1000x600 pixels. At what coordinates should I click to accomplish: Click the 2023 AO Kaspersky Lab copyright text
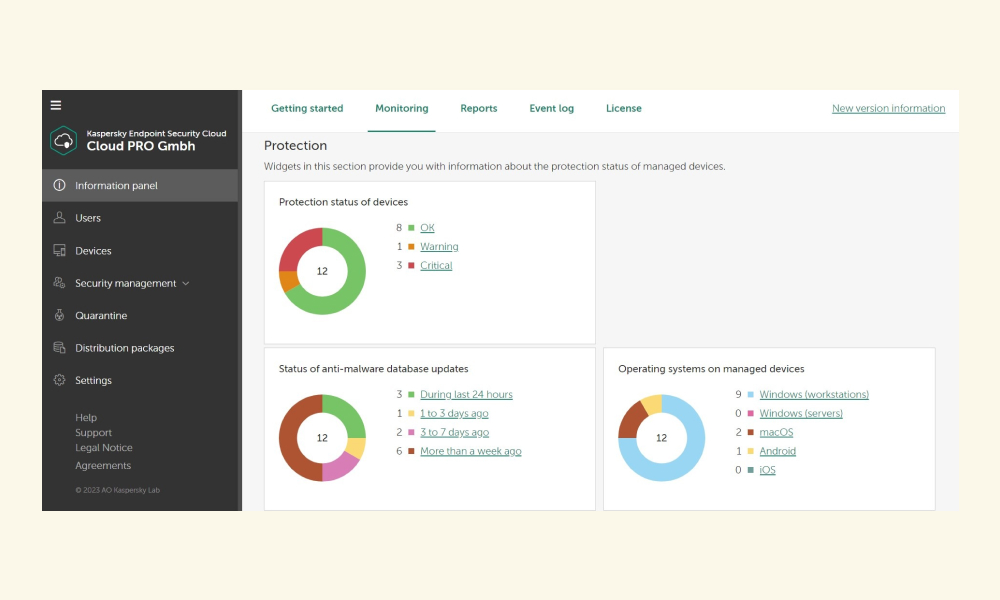(x=117, y=490)
